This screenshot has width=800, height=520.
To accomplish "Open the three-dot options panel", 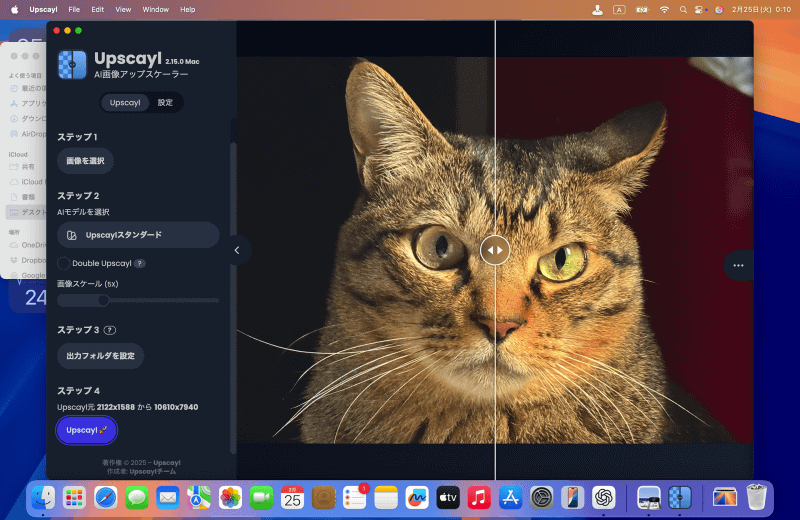I will [738, 265].
